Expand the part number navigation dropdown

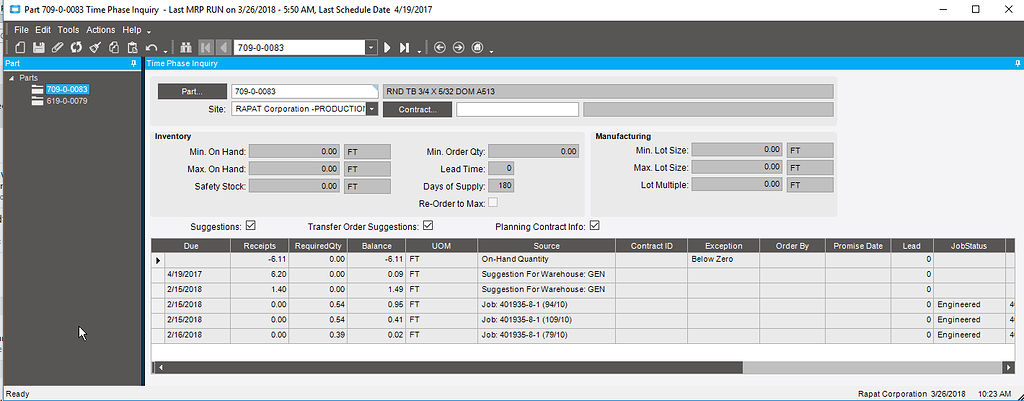click(x=372, y=47)
